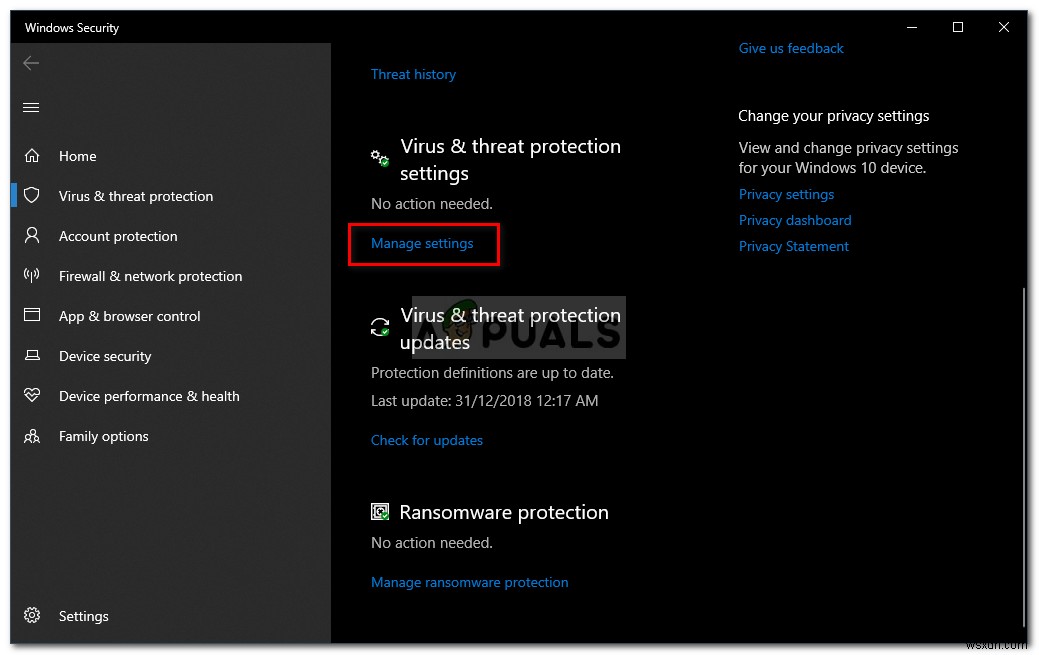
Task: Click the Family options people icon
Action: tap(32, 436)
